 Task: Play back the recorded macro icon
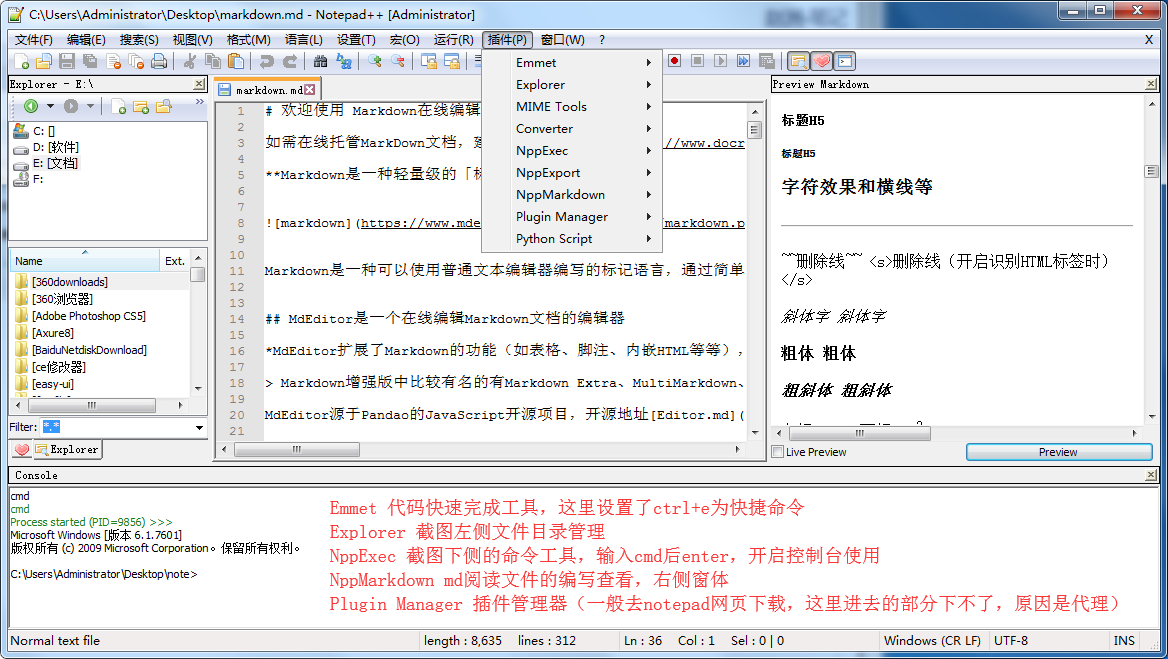720,61
